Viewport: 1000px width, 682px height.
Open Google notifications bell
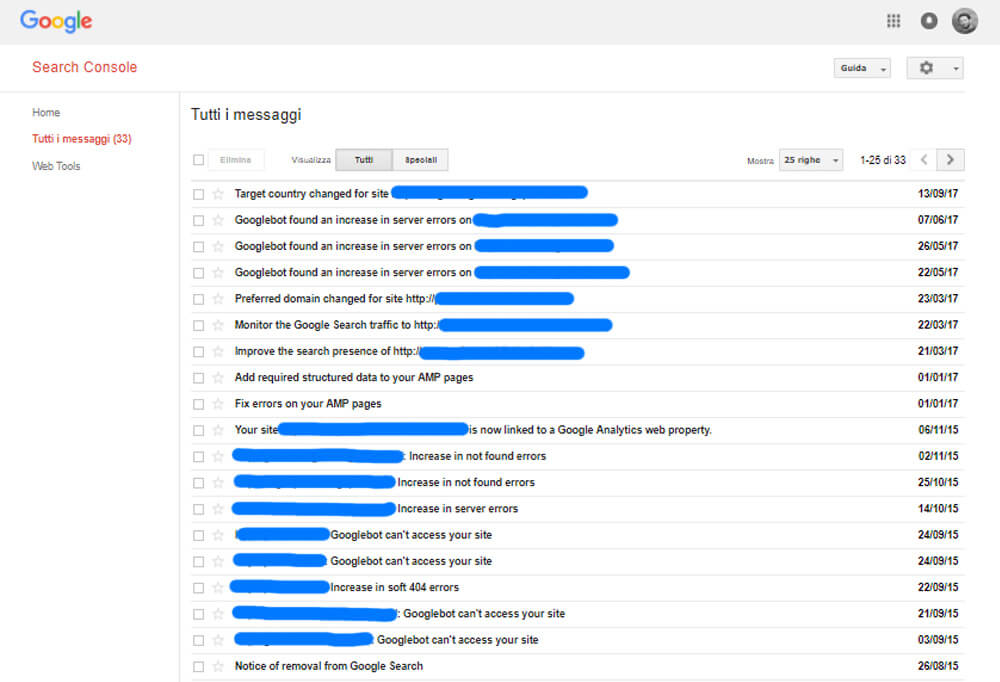pos(929,21)
